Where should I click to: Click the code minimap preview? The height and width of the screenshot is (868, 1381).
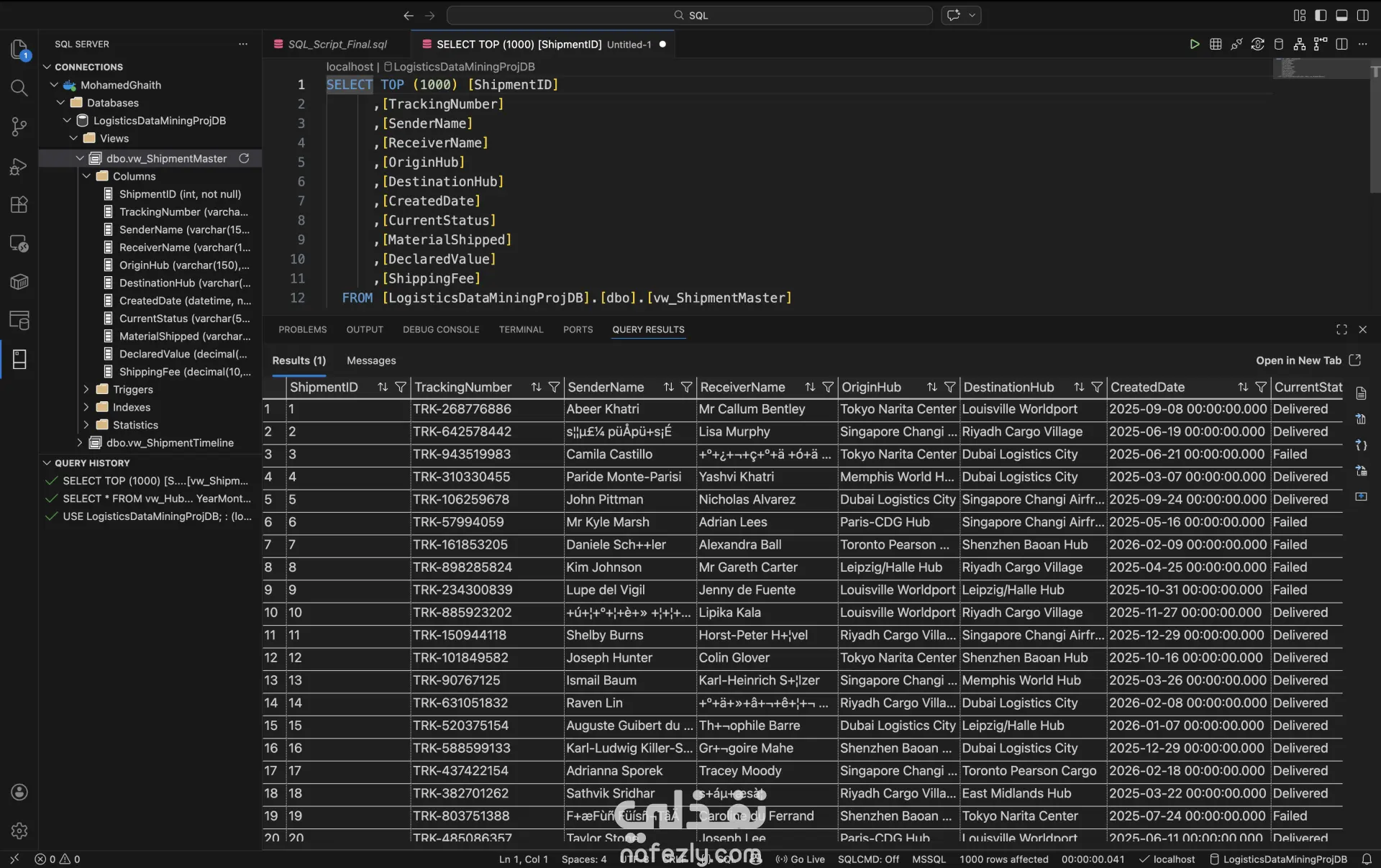1321,68
